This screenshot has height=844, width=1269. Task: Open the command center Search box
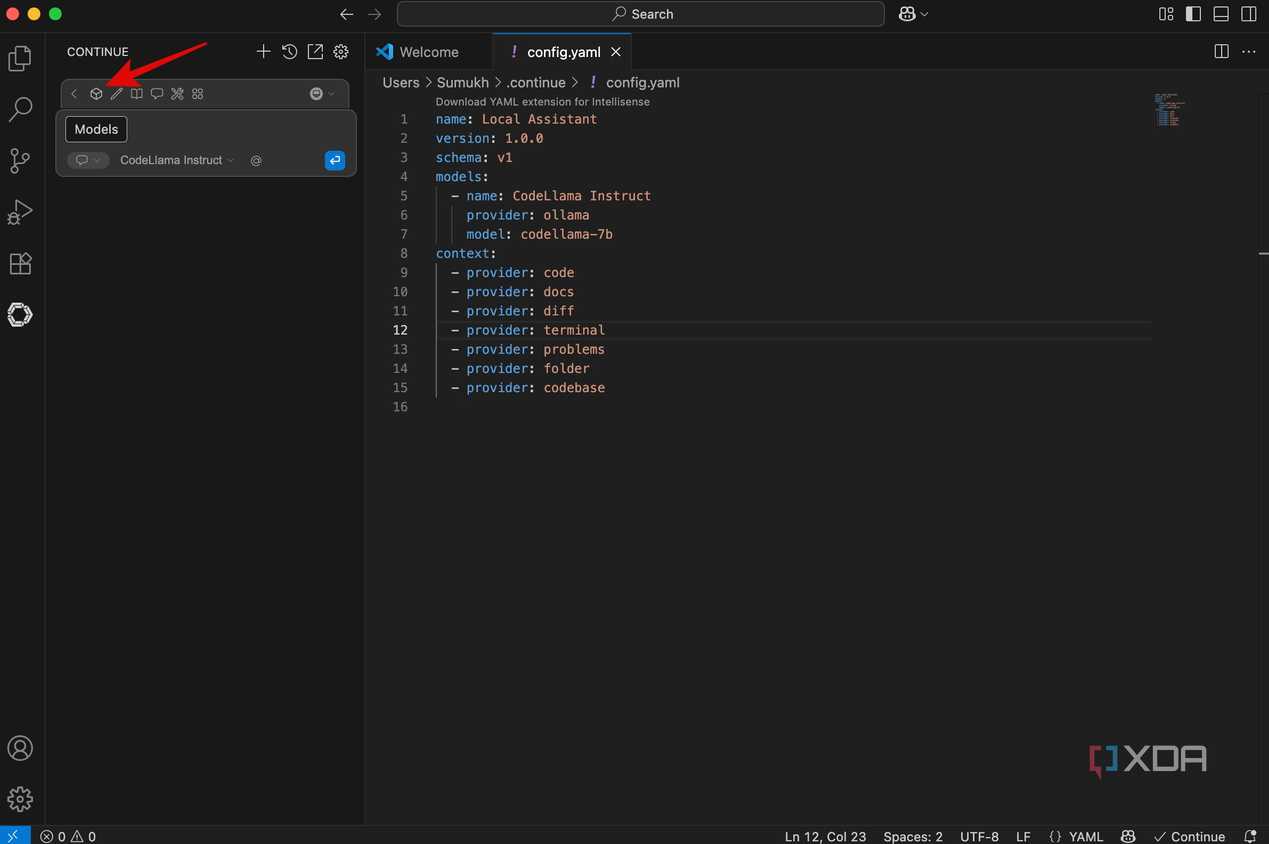(641, 14)
